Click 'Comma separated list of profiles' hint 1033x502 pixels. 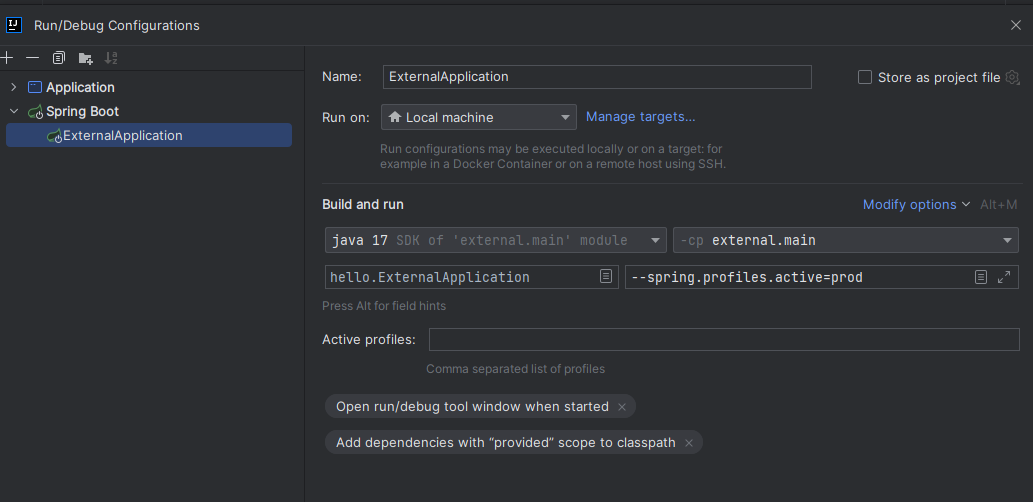515,369
